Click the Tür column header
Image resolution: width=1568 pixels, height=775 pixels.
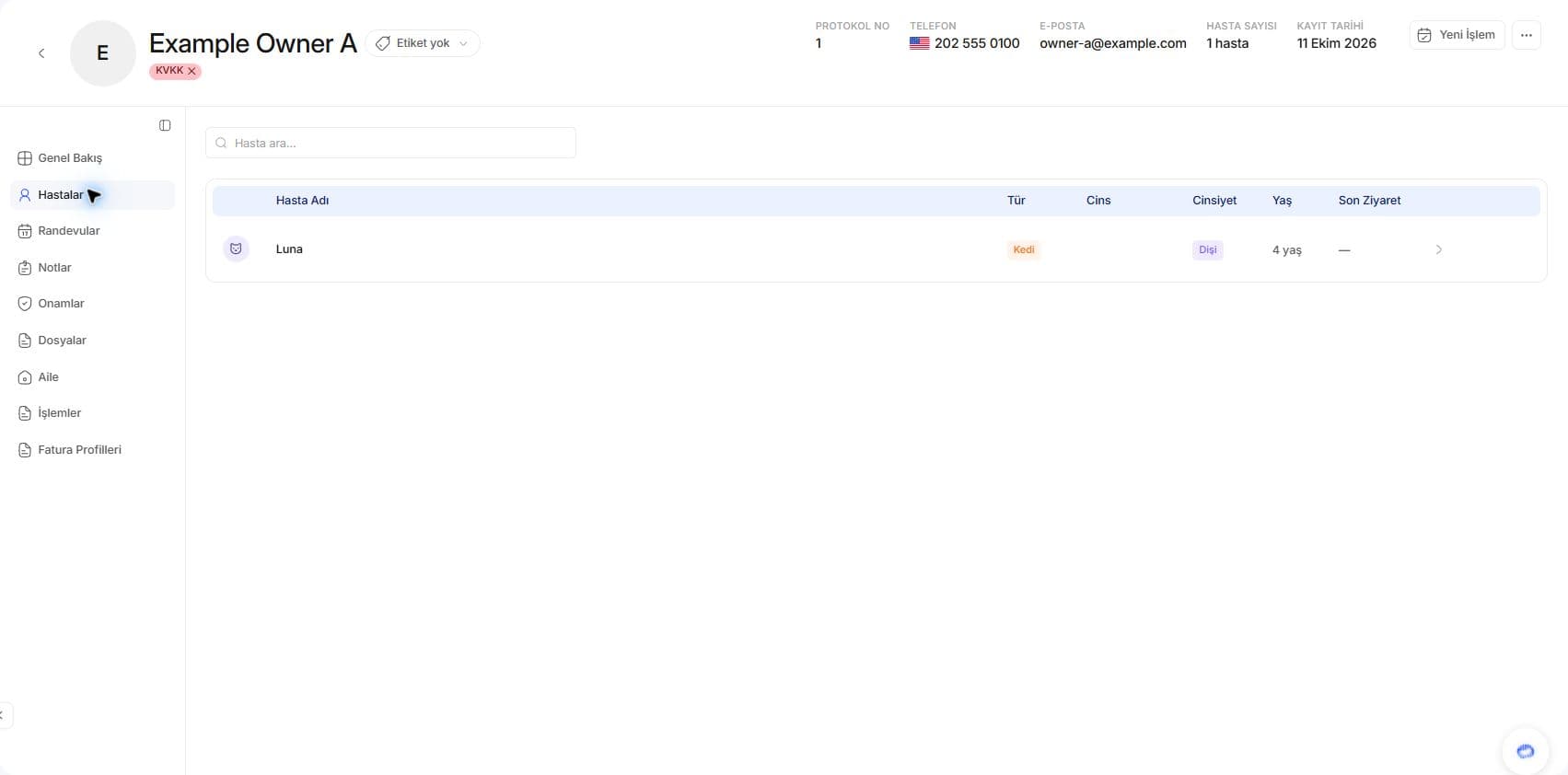coord(1016,201)
